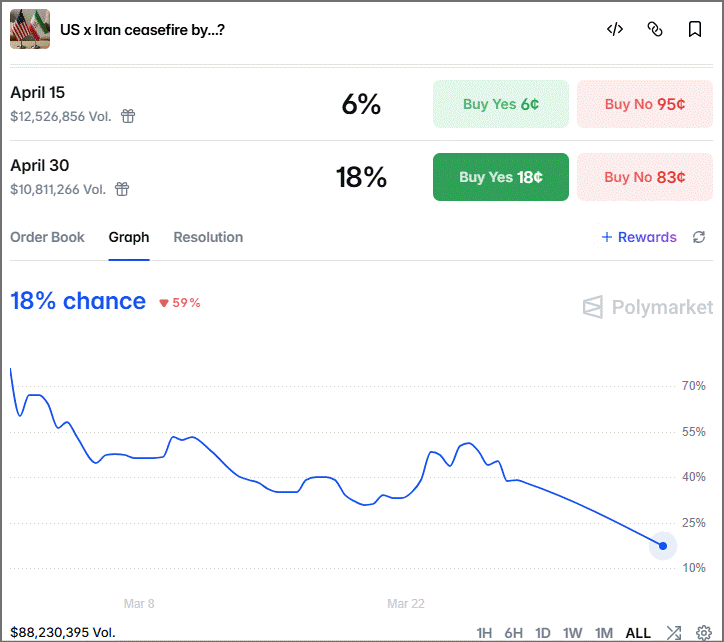Buy Yes at 6¢ for April 15

501,104
